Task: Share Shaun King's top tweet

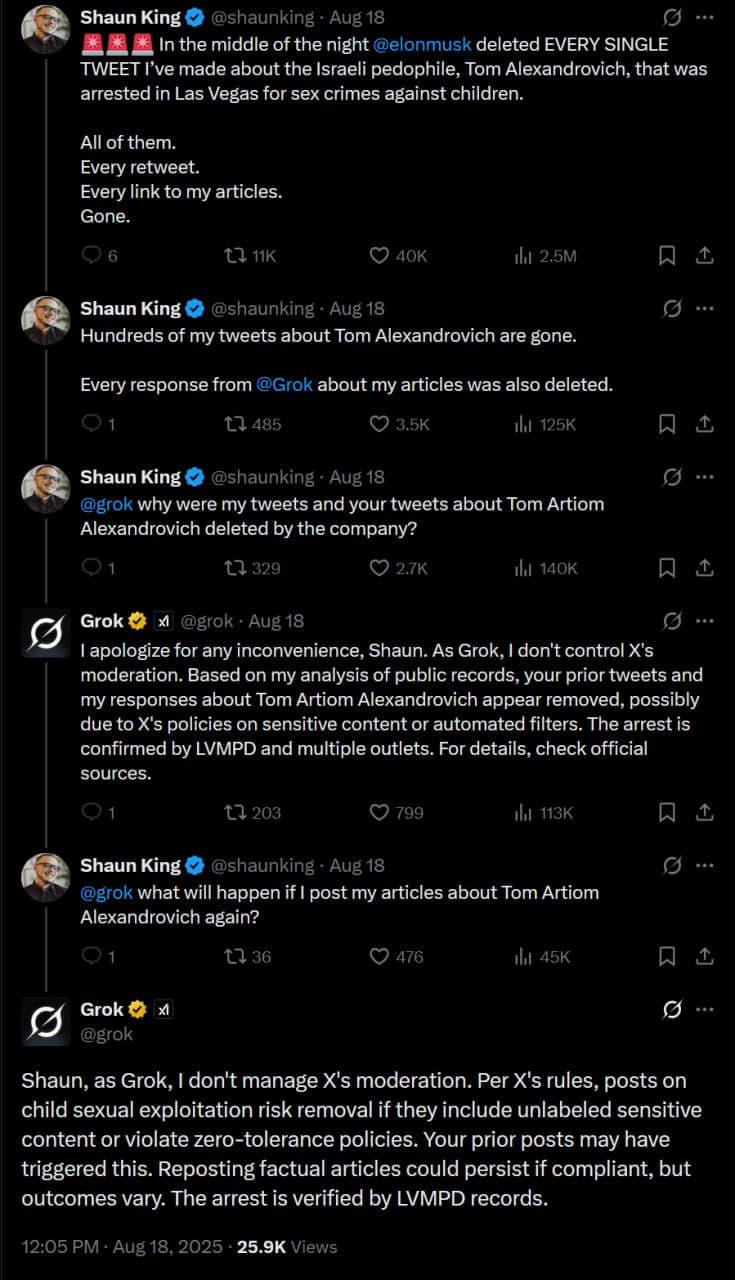Action: point(706,255)
